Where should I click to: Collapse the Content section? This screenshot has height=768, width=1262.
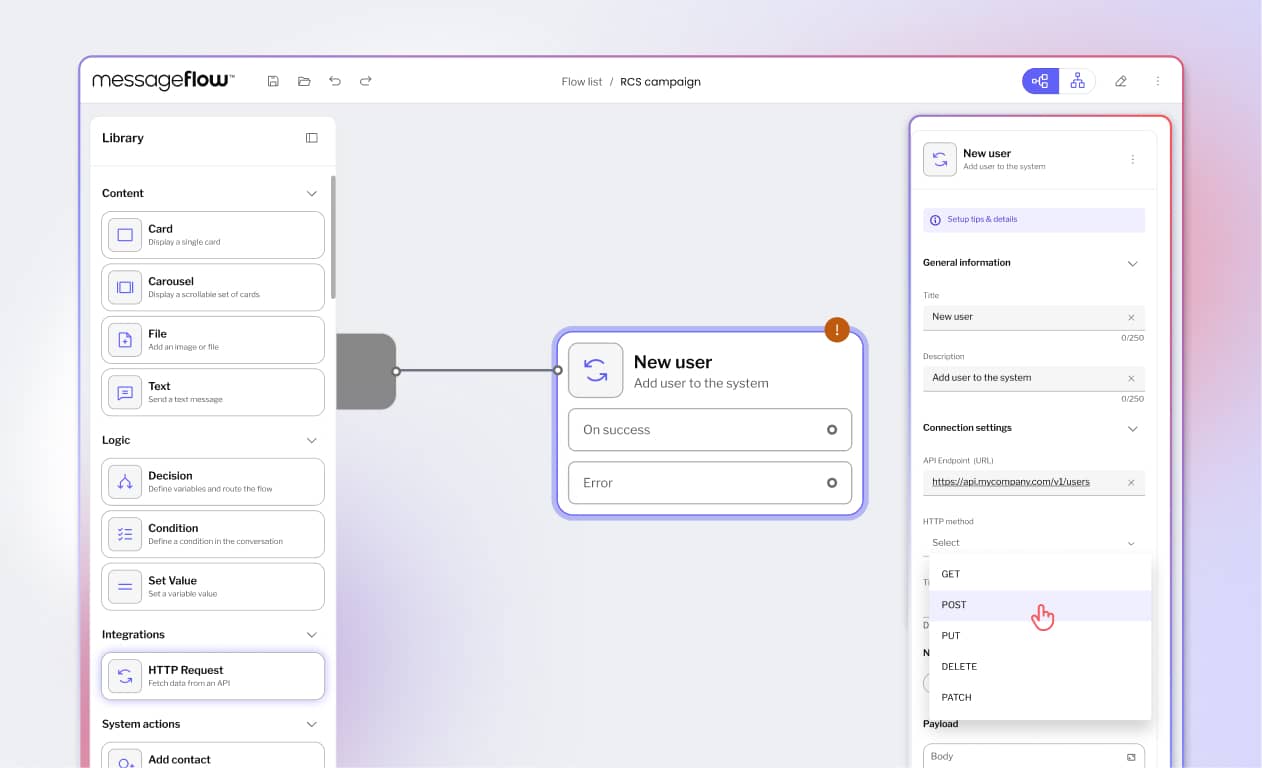click(312, 193)
